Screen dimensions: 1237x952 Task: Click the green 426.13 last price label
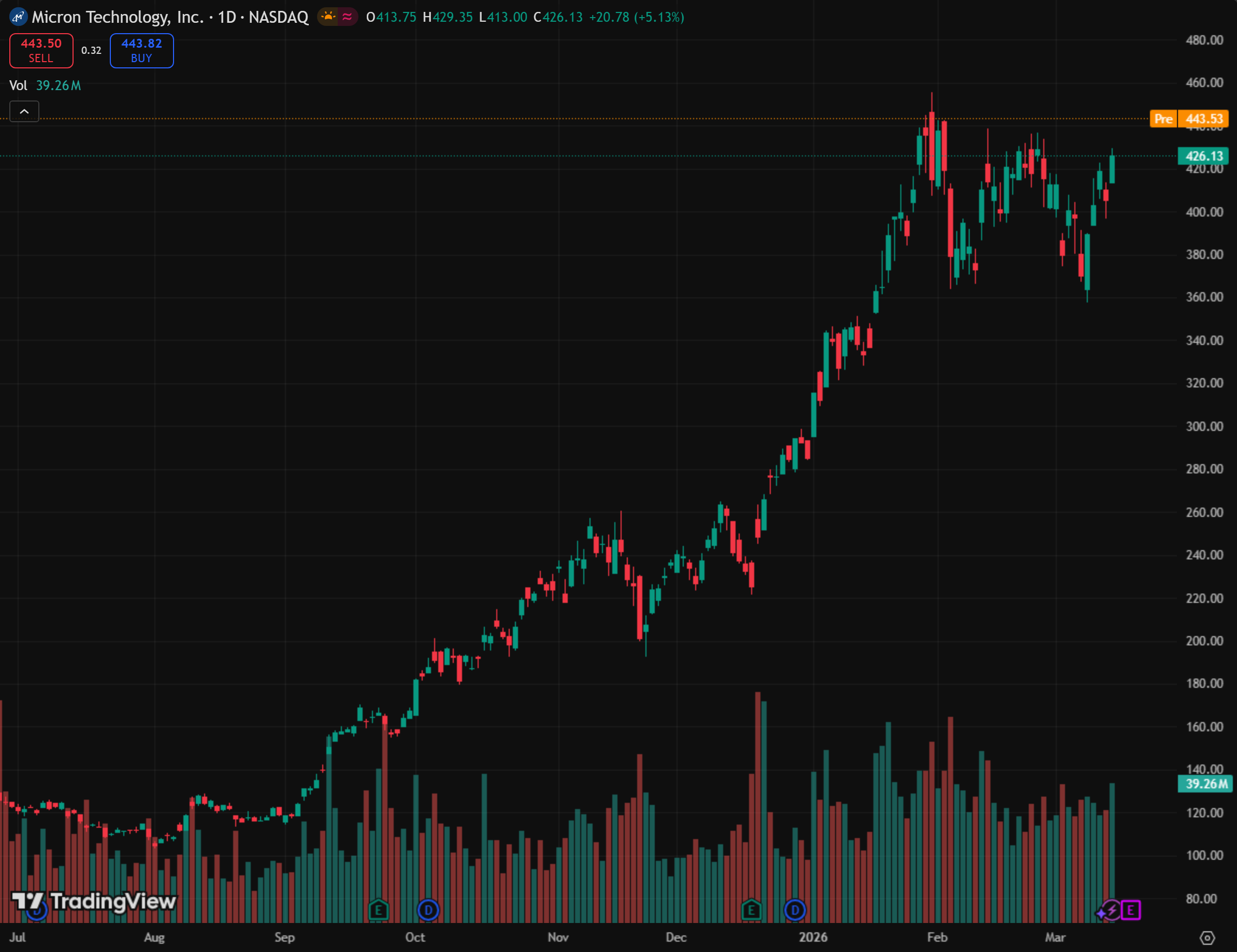tap(1204, 156)
